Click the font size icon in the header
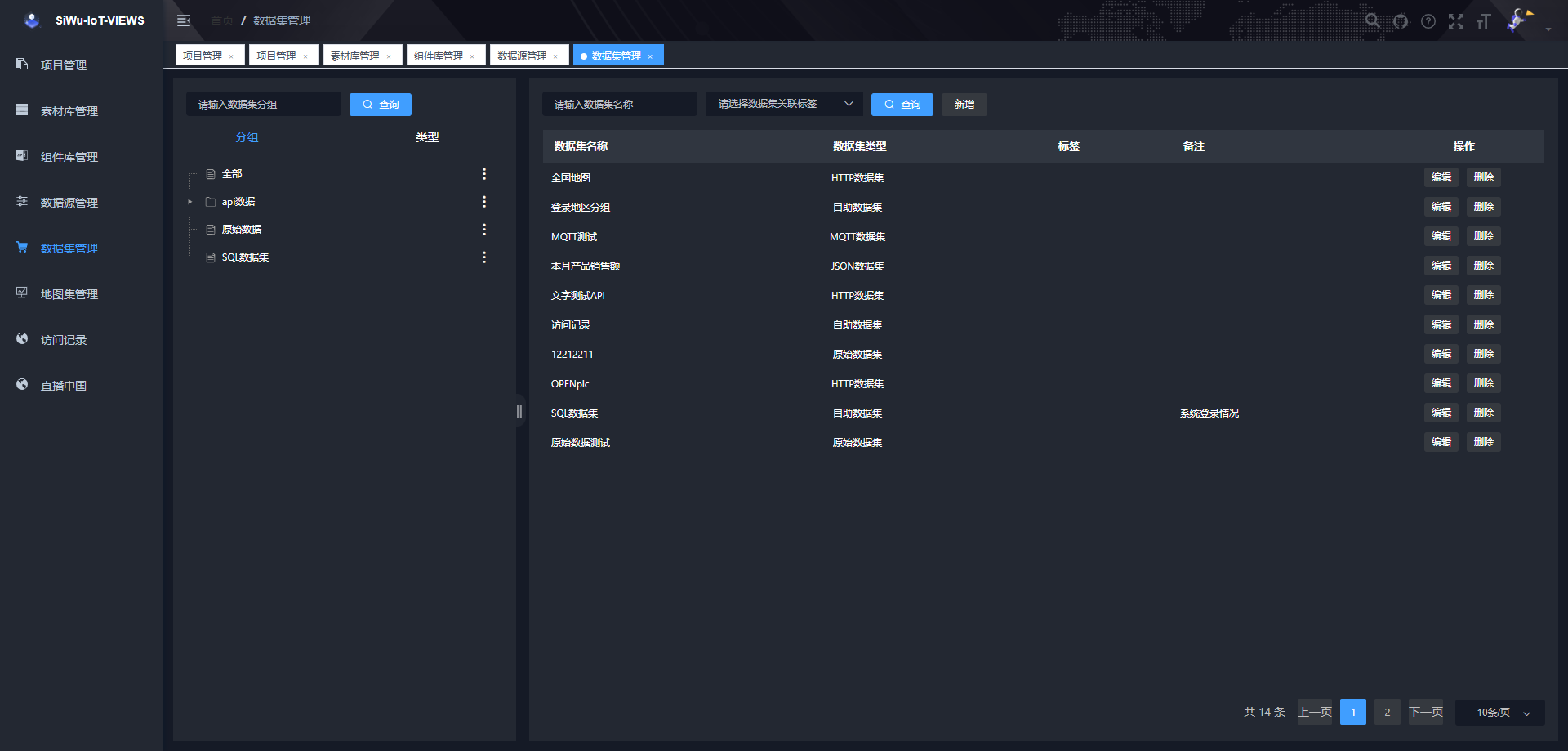1568x751 pixels. 1484,21
